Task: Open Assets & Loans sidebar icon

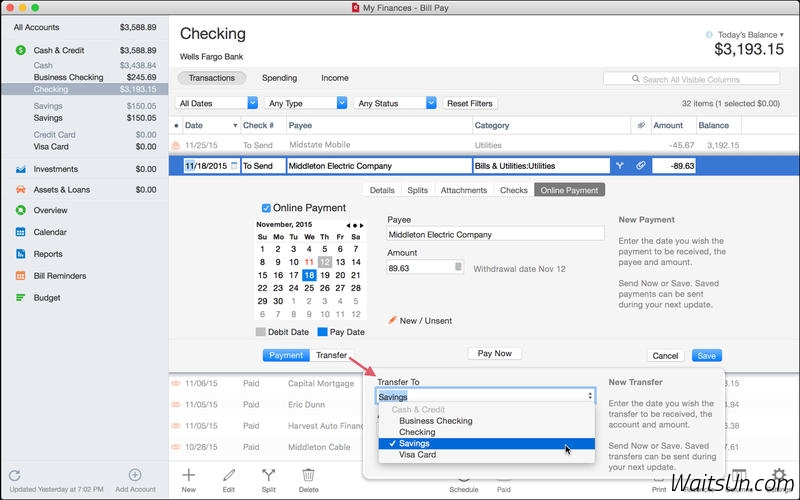Action: pos(20,189)
